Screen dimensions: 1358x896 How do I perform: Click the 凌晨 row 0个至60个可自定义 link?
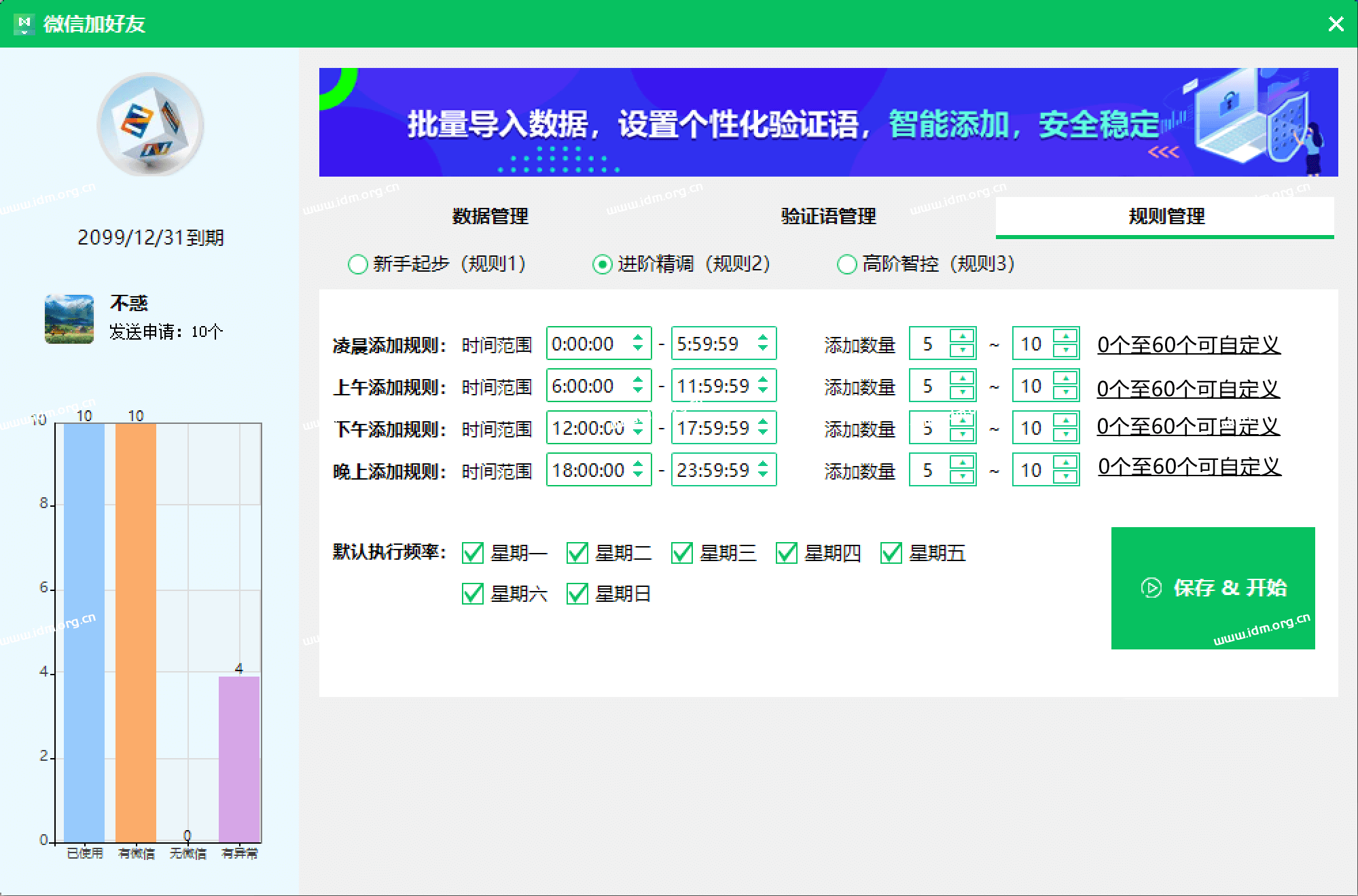click(1189, 345)
